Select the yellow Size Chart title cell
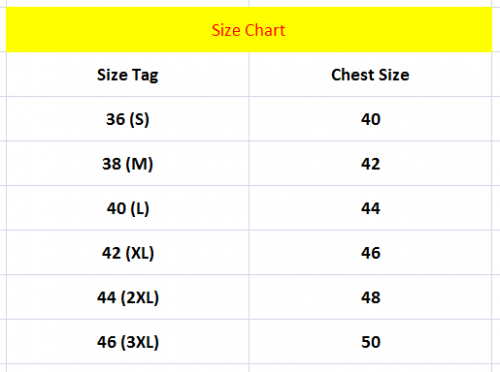500x372 pixels. click(x=249, y=30)
